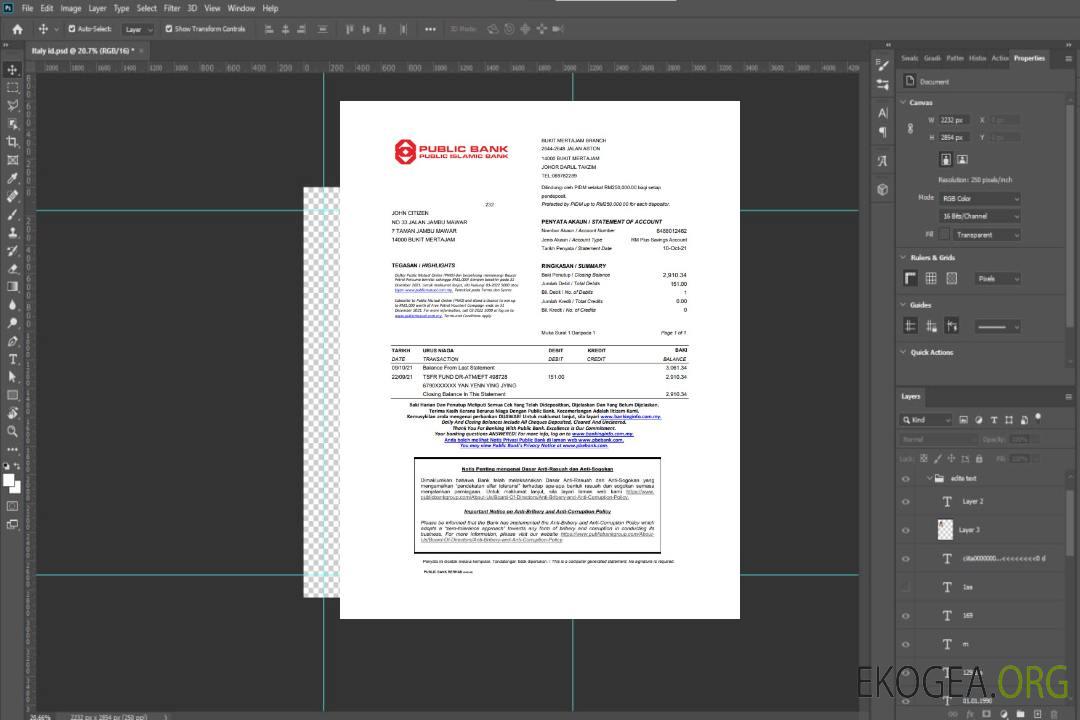This screenshot has height=720, width=1080.
Task: Select the Horizontal Type tool
Action: pos(12,359)
